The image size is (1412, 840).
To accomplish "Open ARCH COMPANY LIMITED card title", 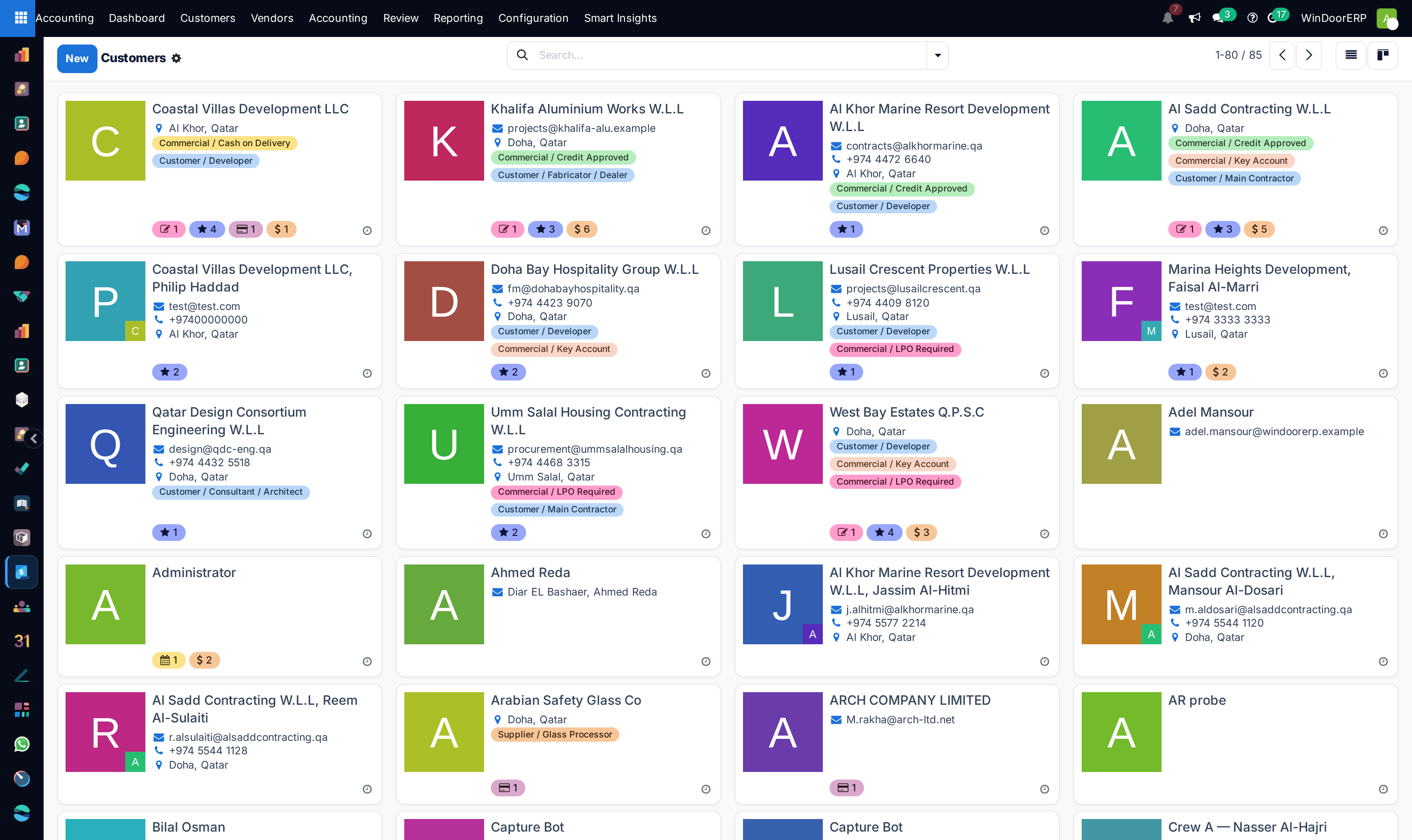I will [910, 700].
